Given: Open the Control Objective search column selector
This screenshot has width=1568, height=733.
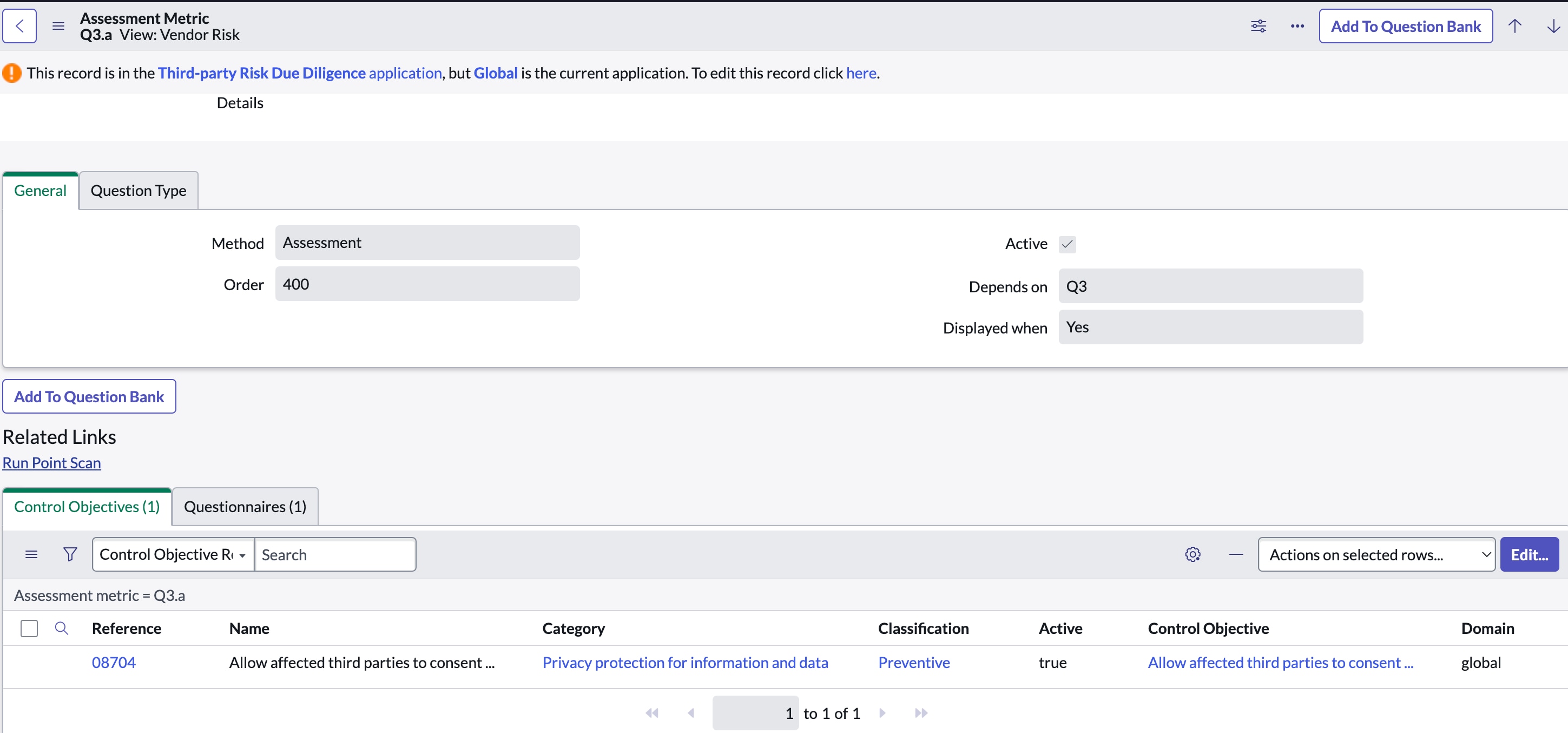Looking at the screenshot, I should (173, 554).
